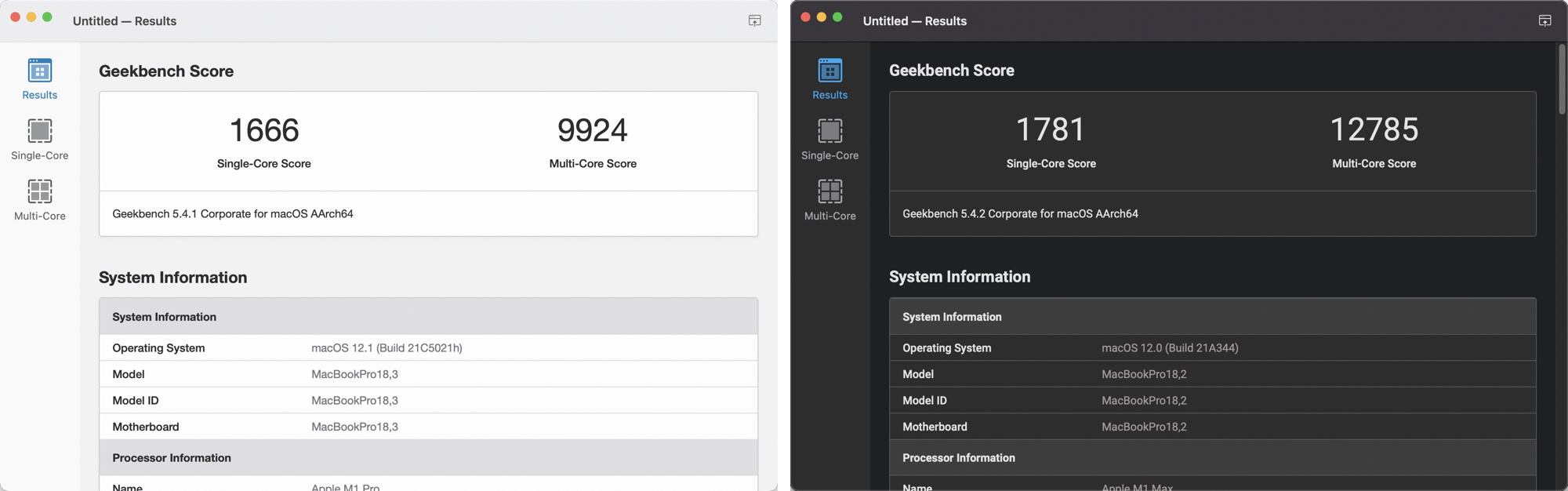Maximize the dark Geekbench window
This screenshot has width=1568, height=491.
click(x=837, y=17)
